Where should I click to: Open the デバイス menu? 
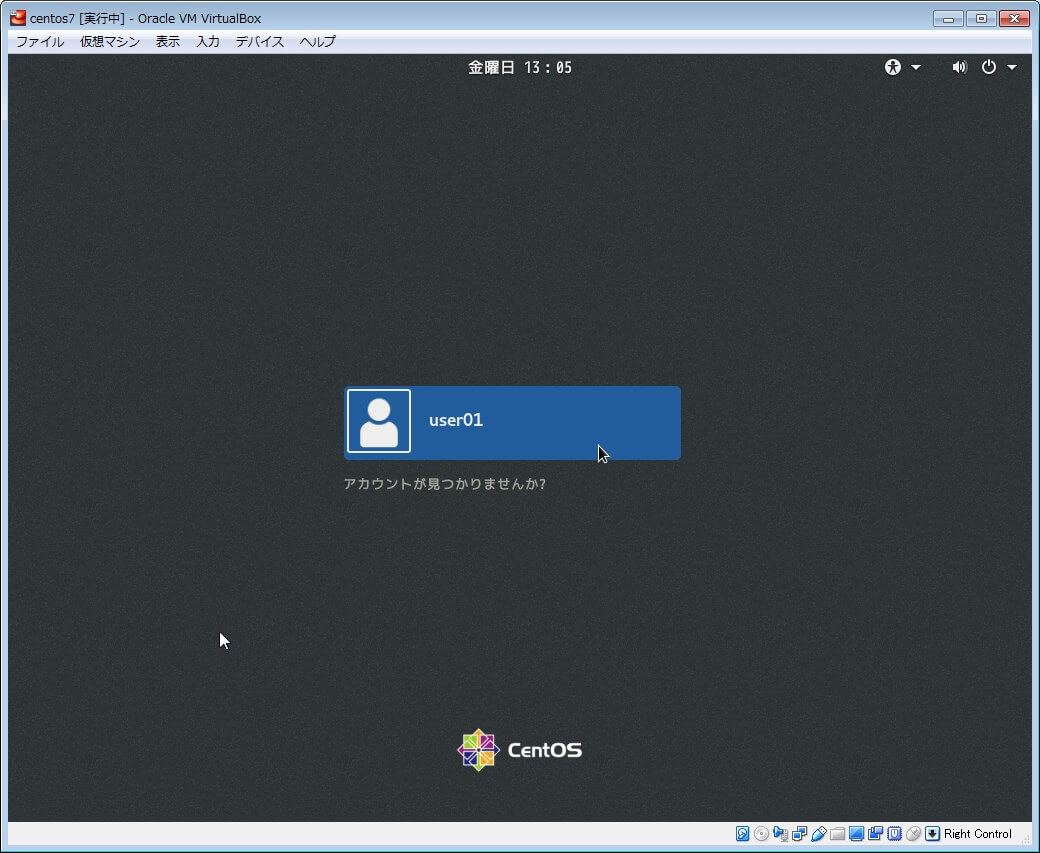click(x=260, y=41)
